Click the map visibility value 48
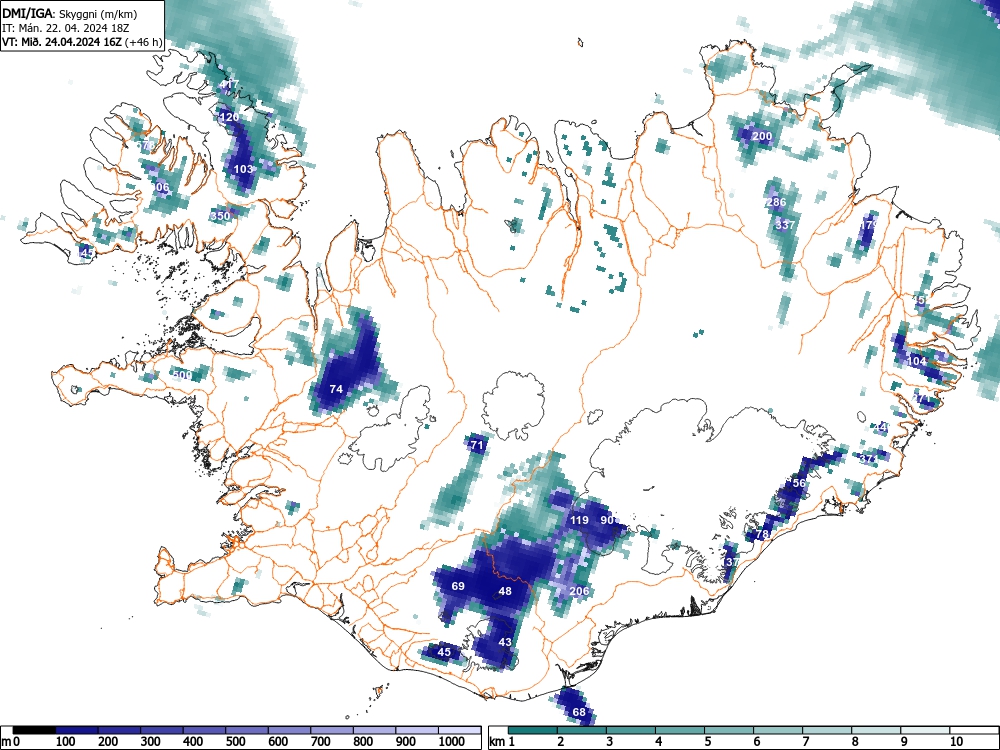 (505, 591)
